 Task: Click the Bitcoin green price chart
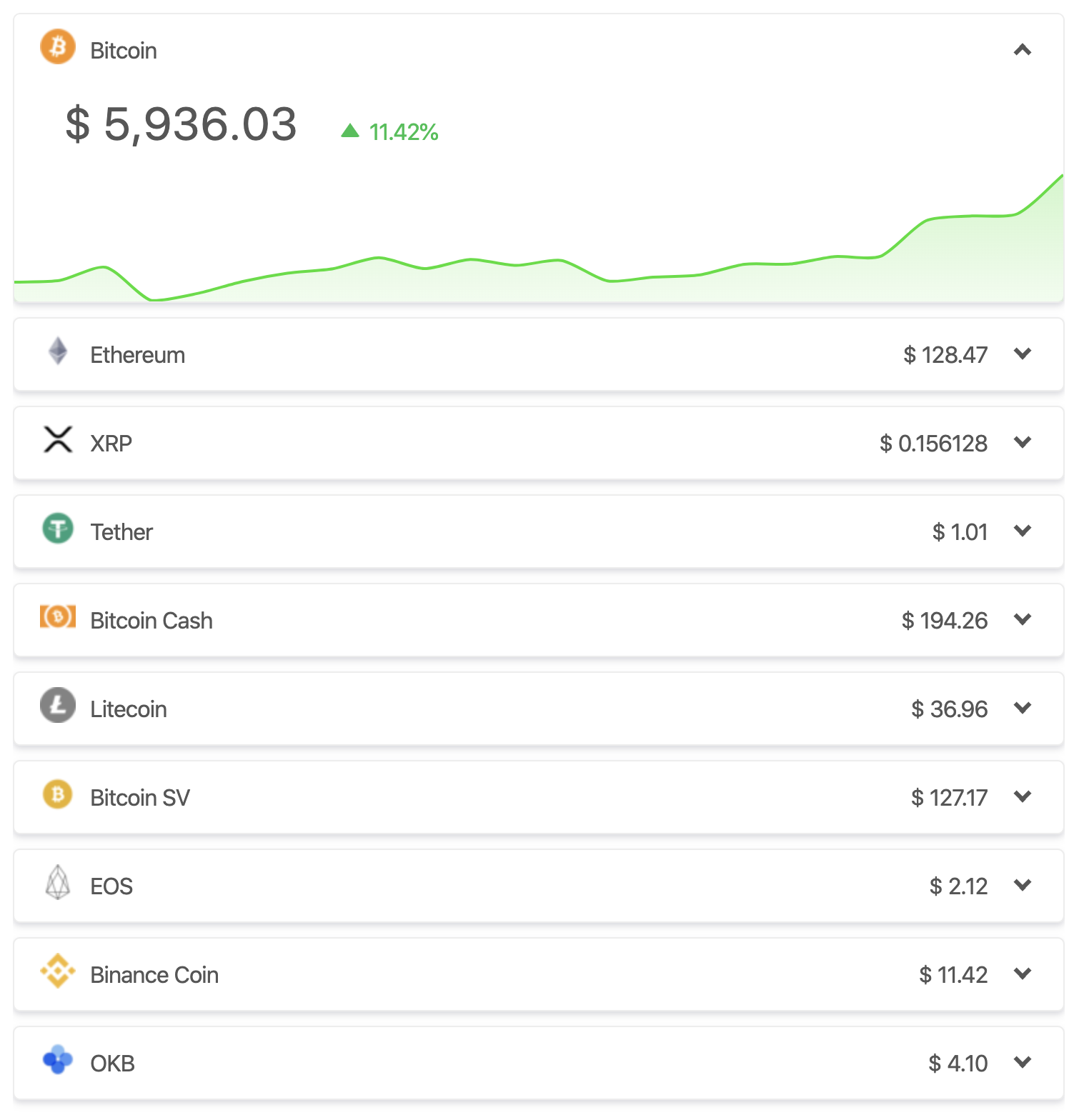click(x=539, y=238)
